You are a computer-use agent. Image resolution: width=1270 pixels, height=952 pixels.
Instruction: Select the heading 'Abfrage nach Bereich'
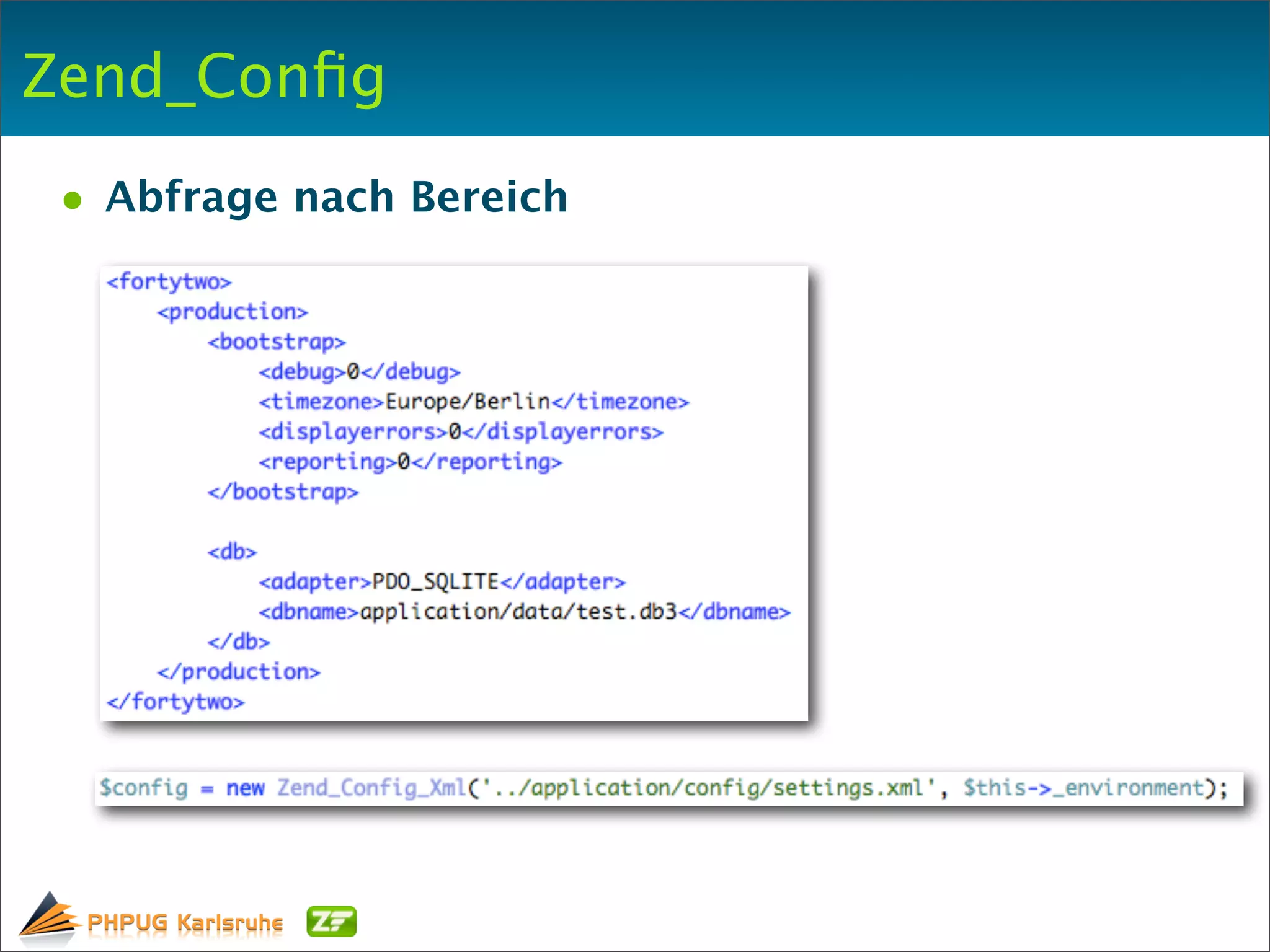[337, 197]
